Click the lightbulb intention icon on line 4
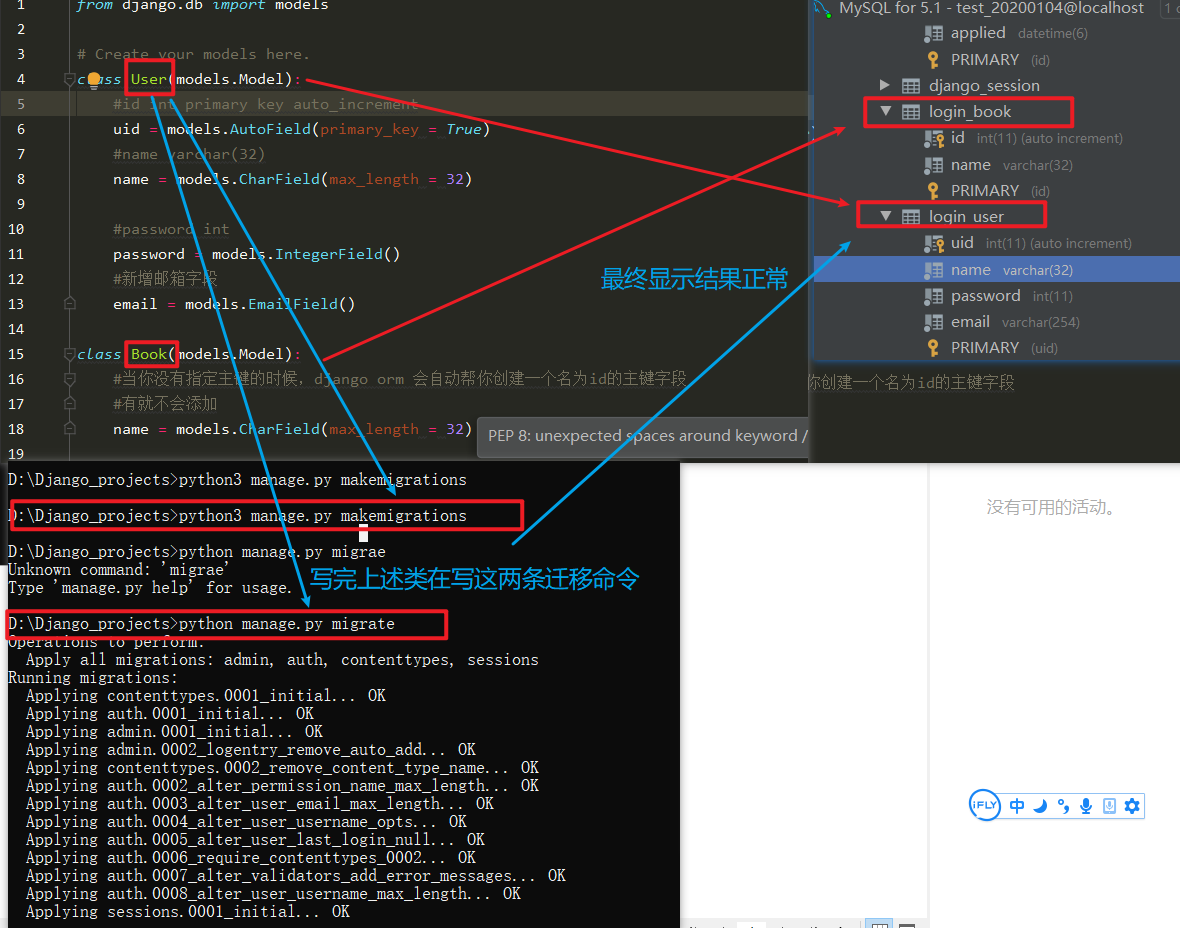Viewport: 1180px width, 928px height. tap(93, 80)
